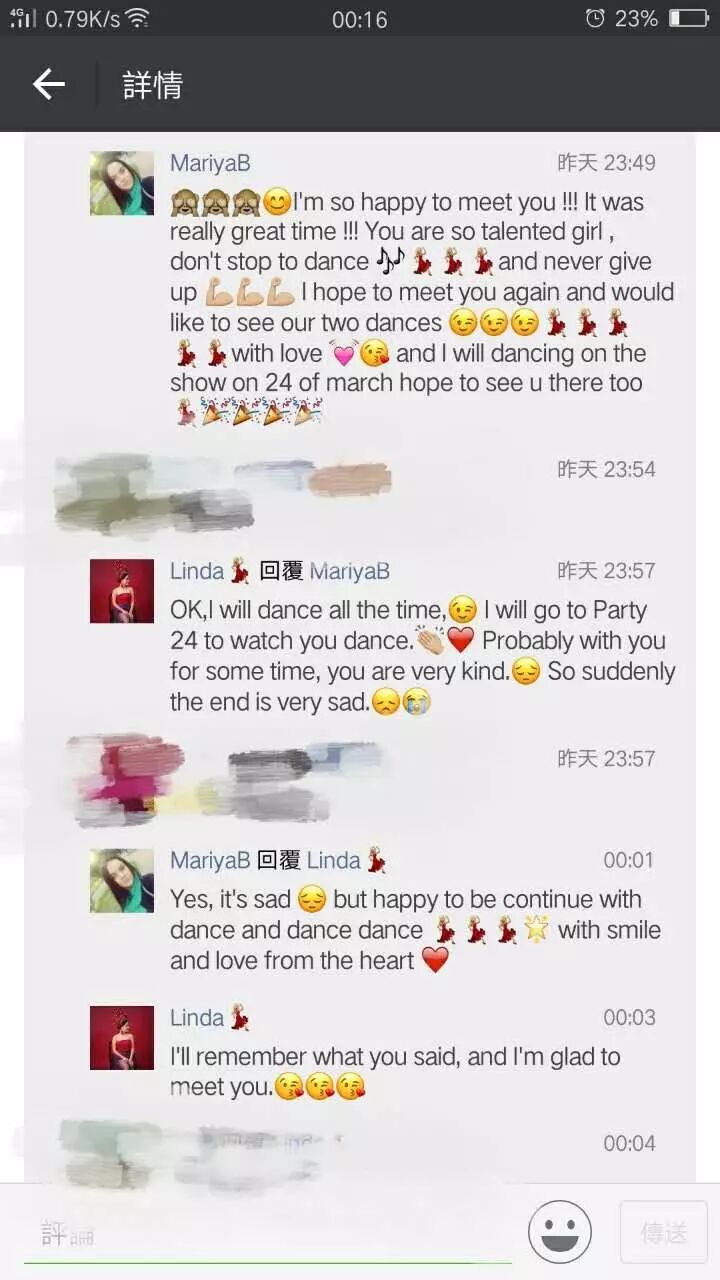The height and width of the screenshot is (1280, 720).
Task: Tap the back arrow icon
Action: [48, 85]
